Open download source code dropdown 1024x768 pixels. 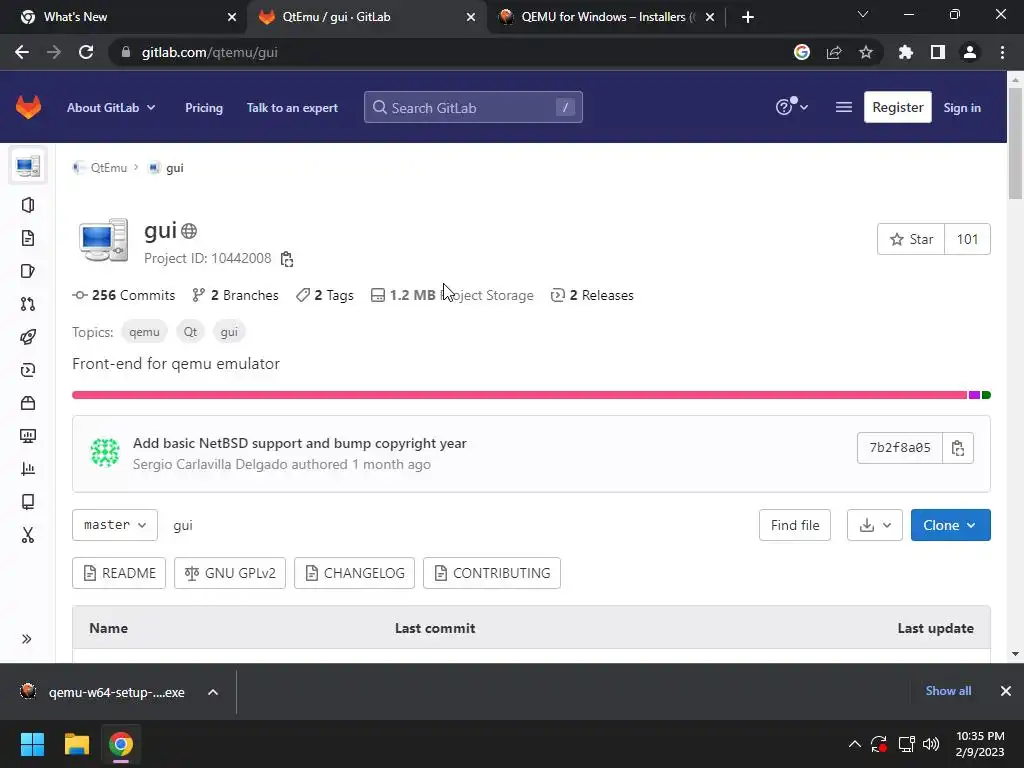pos(874,525)
